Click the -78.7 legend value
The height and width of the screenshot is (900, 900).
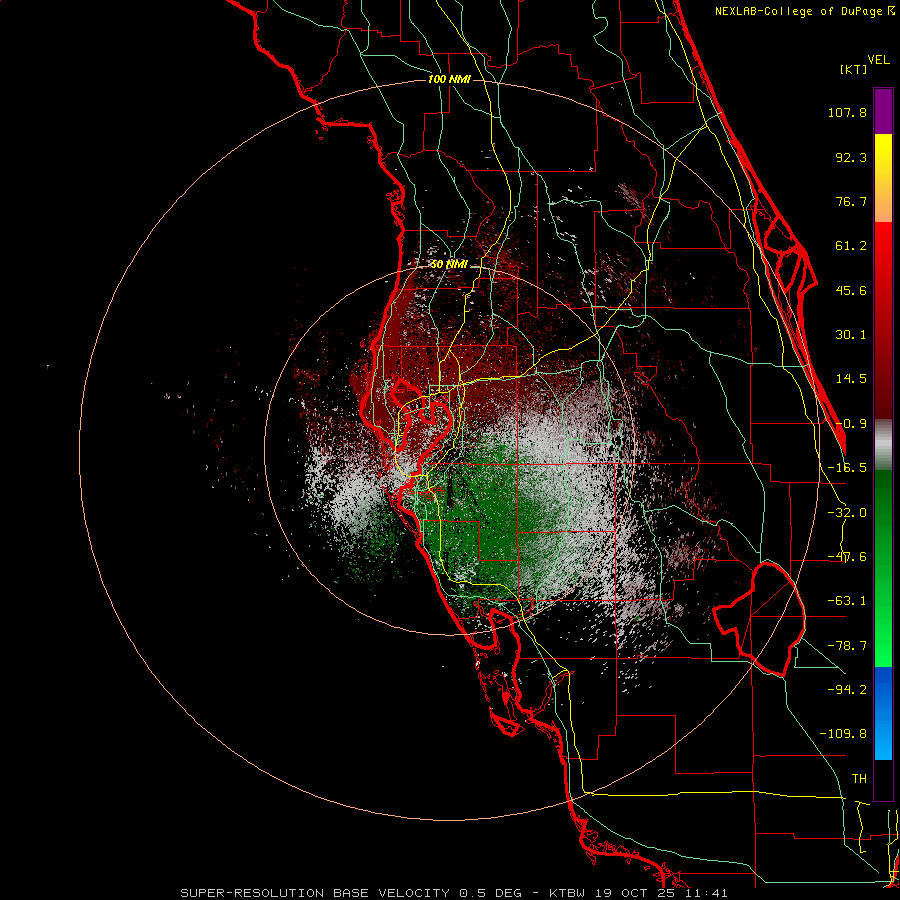[847, 646]
